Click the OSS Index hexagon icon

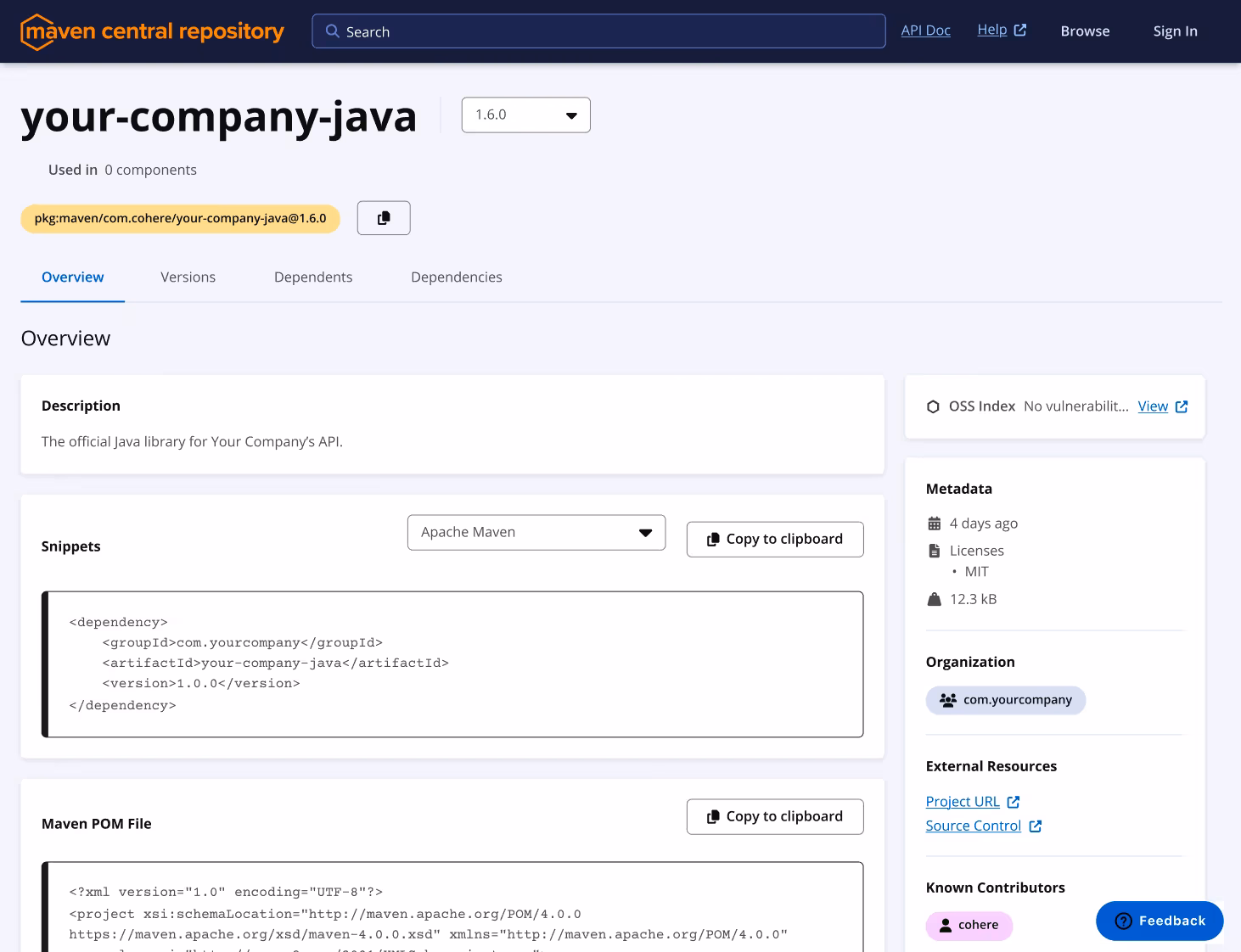coord(933,406)
